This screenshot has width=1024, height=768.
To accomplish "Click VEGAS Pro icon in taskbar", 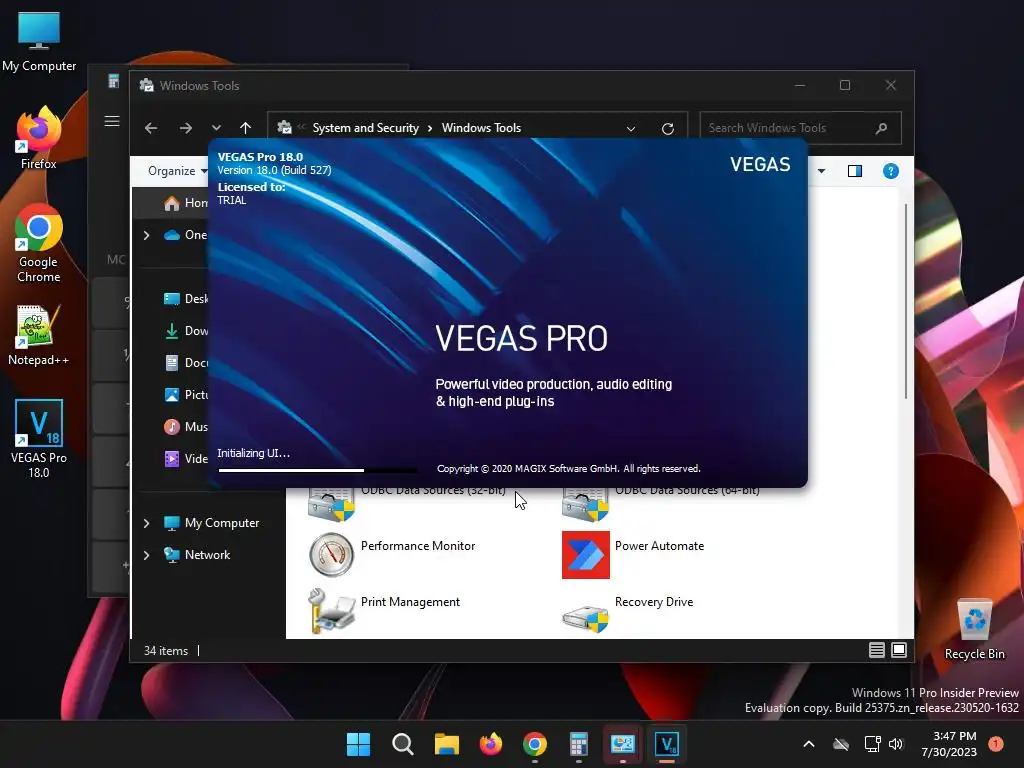I will (667, 744).
